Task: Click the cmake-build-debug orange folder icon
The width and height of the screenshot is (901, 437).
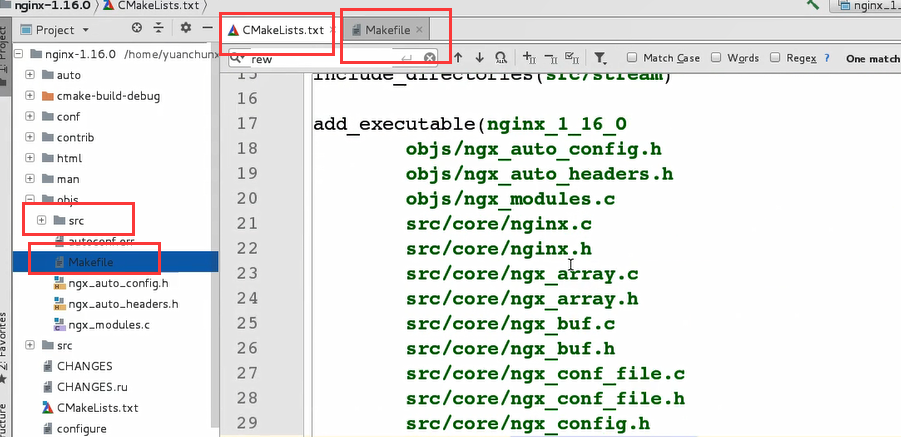Action: click(48, 96)
